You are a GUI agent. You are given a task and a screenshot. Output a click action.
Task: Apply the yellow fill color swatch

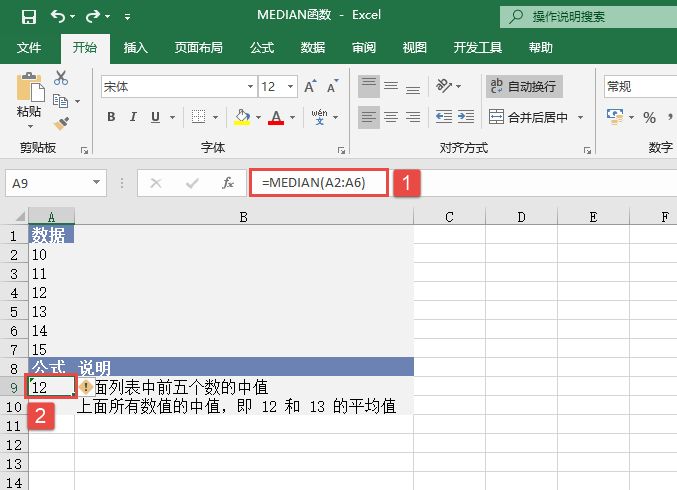(242, 117)
